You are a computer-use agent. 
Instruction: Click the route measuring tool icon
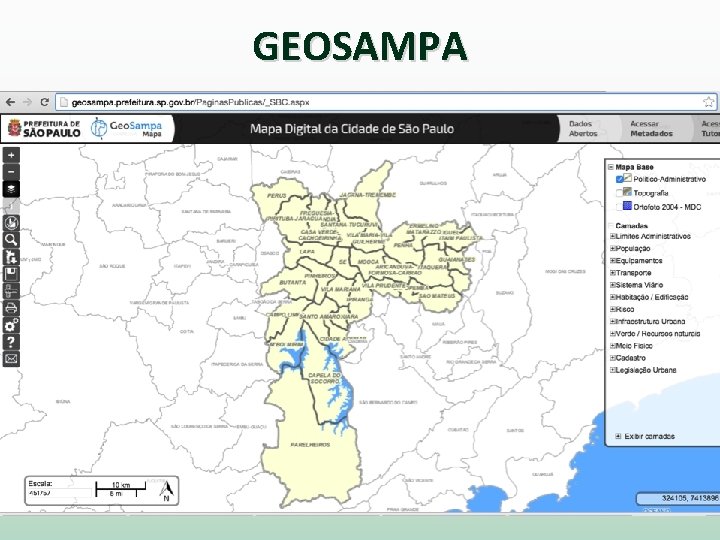(x=11, y=291)
